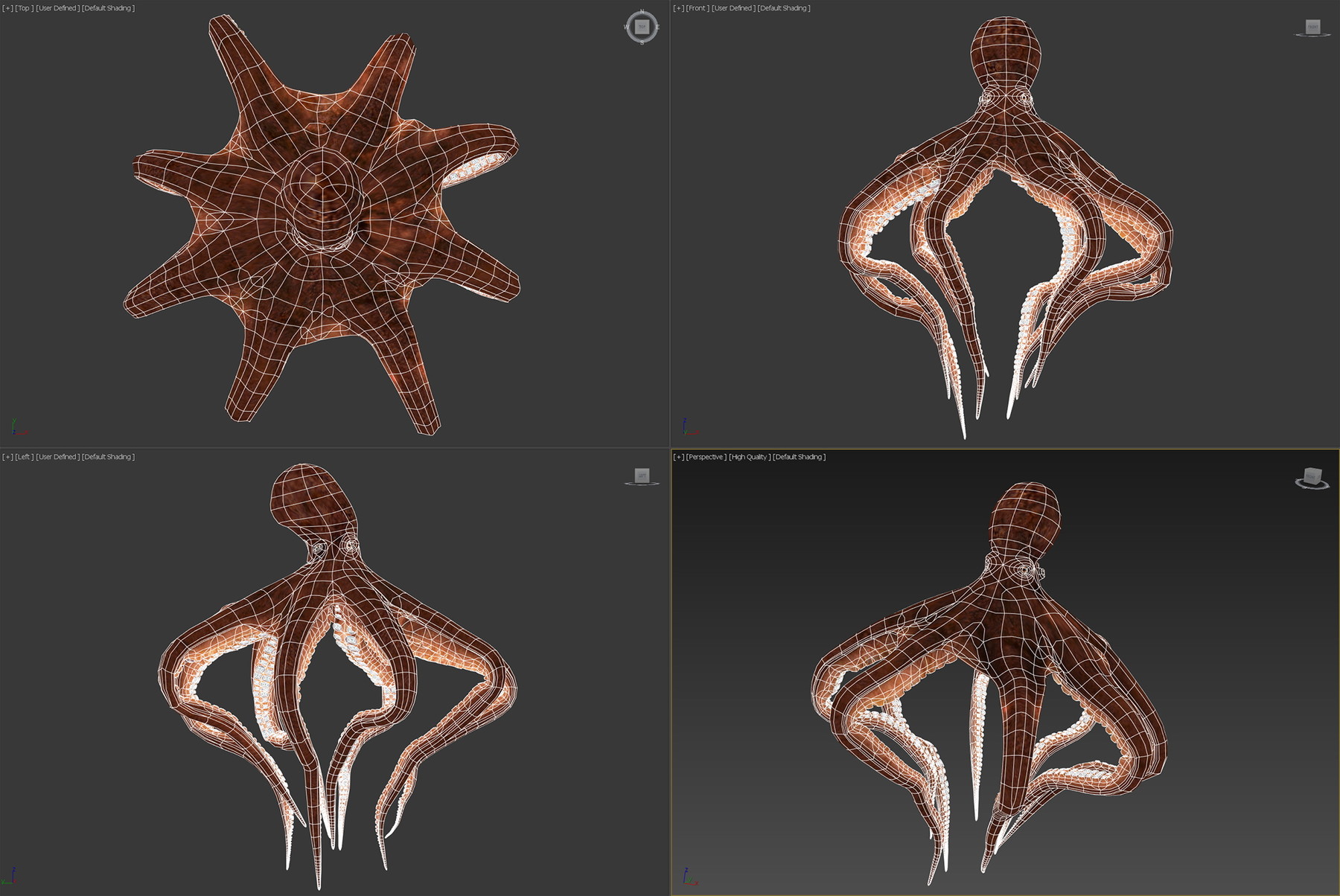Click the User Defined label in the Top viewport
1340x896 pixels.
point(57,7)
